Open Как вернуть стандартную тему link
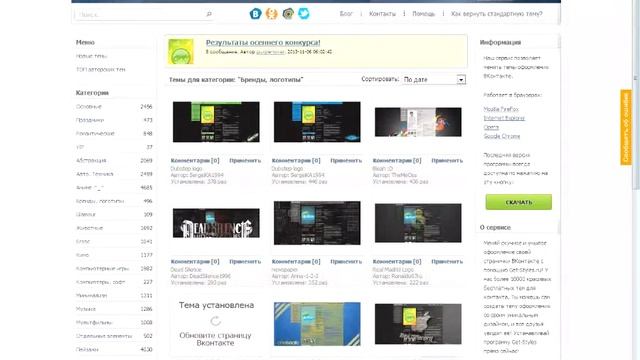The image size is (640, 360). pos(497,14)
